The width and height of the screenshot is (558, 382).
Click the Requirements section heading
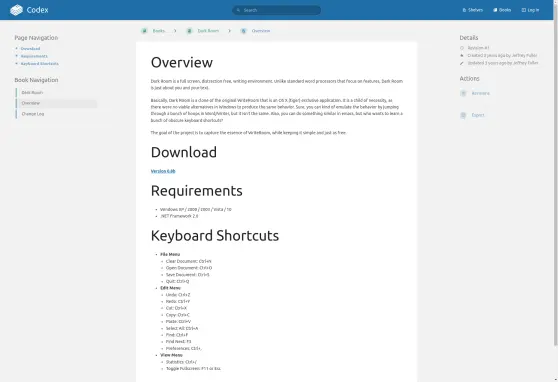(196, 191)
